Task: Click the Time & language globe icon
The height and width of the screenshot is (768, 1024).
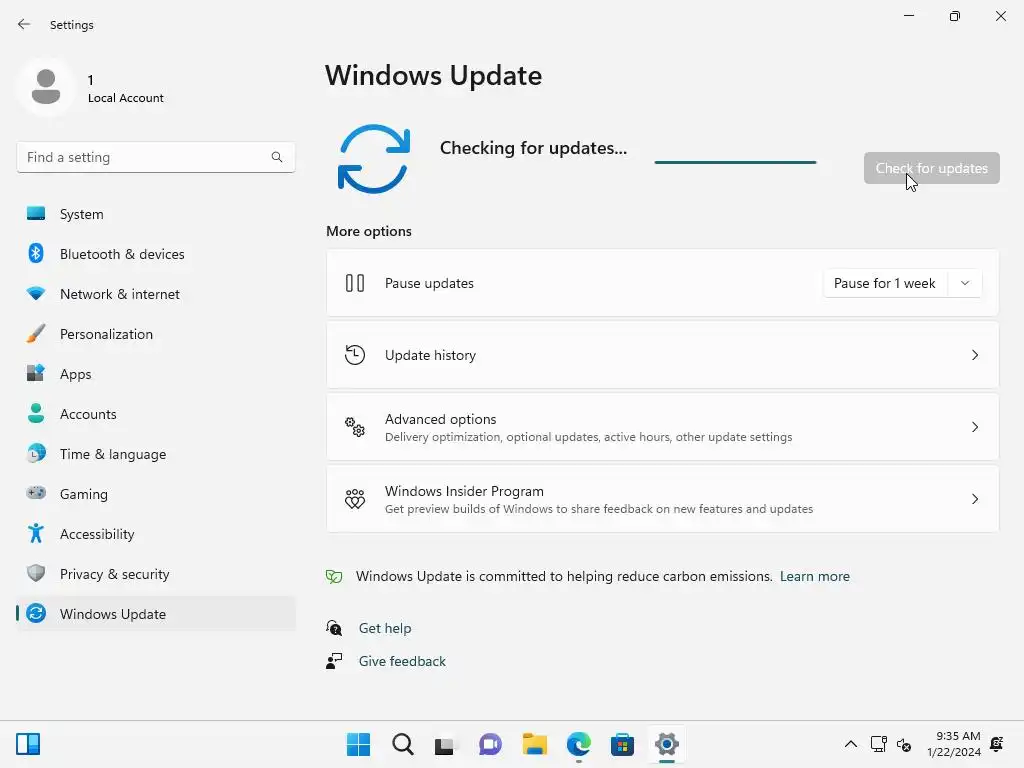Action: [x=36, y=453]
